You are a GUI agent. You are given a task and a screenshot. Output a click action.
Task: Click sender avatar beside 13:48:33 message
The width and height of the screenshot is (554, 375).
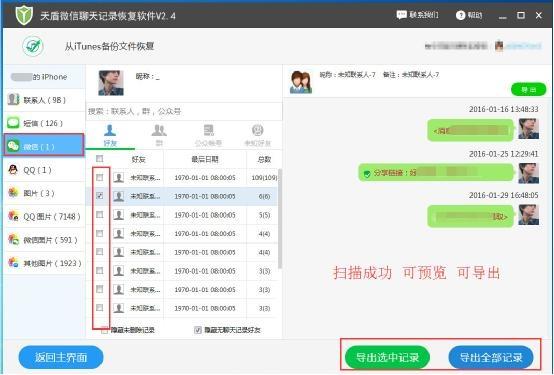529,129
